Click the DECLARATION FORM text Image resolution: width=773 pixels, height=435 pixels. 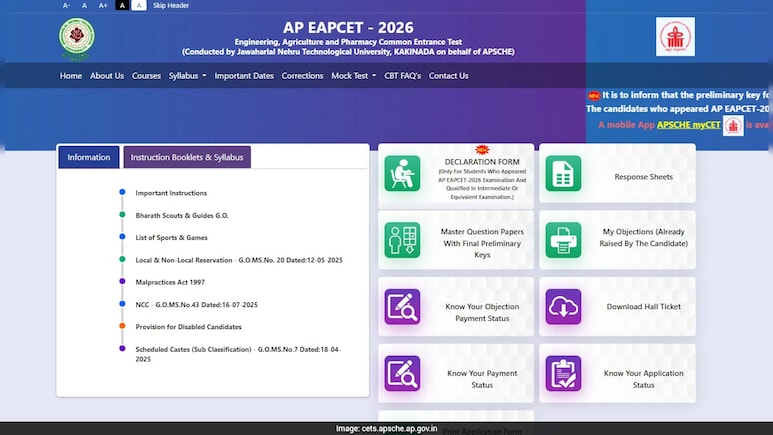click(x=482, y=162)
